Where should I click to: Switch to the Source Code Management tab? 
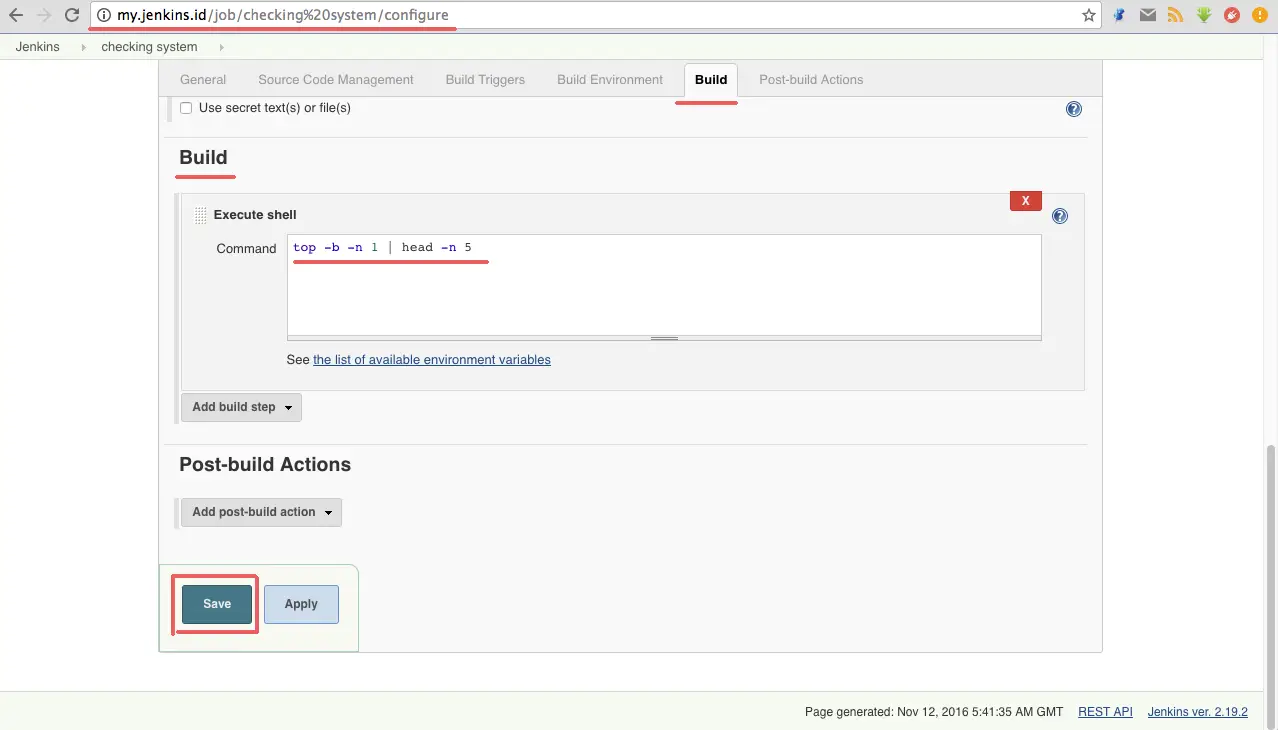point(336,80)
